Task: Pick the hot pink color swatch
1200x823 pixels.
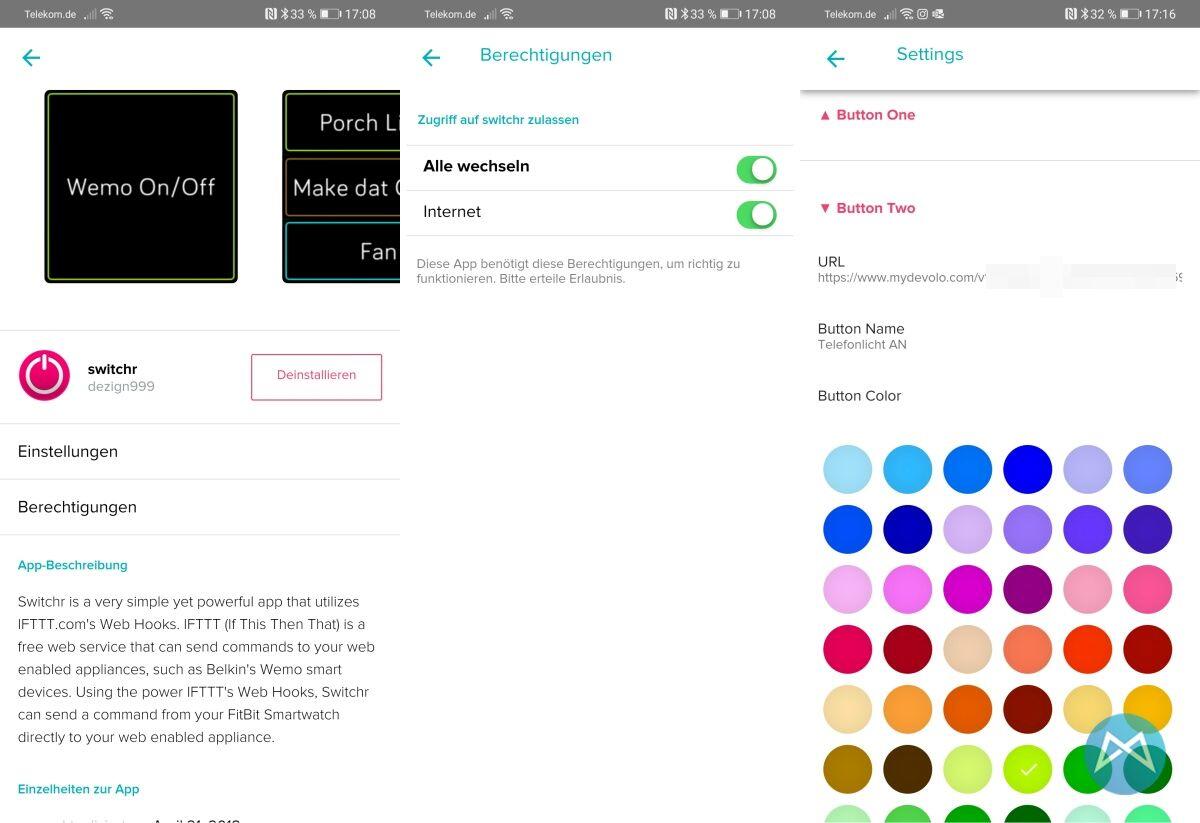Action: pyautogui.click(x=1148, y=589)
